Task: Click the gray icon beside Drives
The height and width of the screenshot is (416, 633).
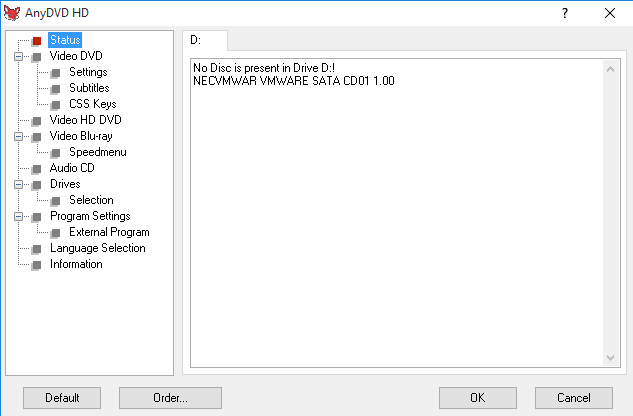Action: 37,185
